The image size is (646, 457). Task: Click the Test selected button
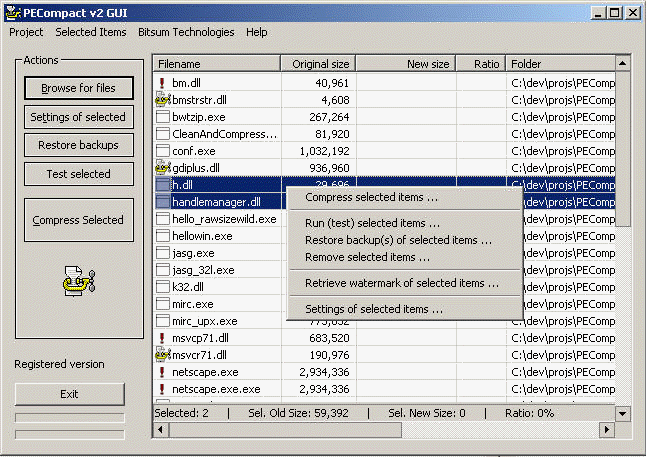[x=79, y=174]
